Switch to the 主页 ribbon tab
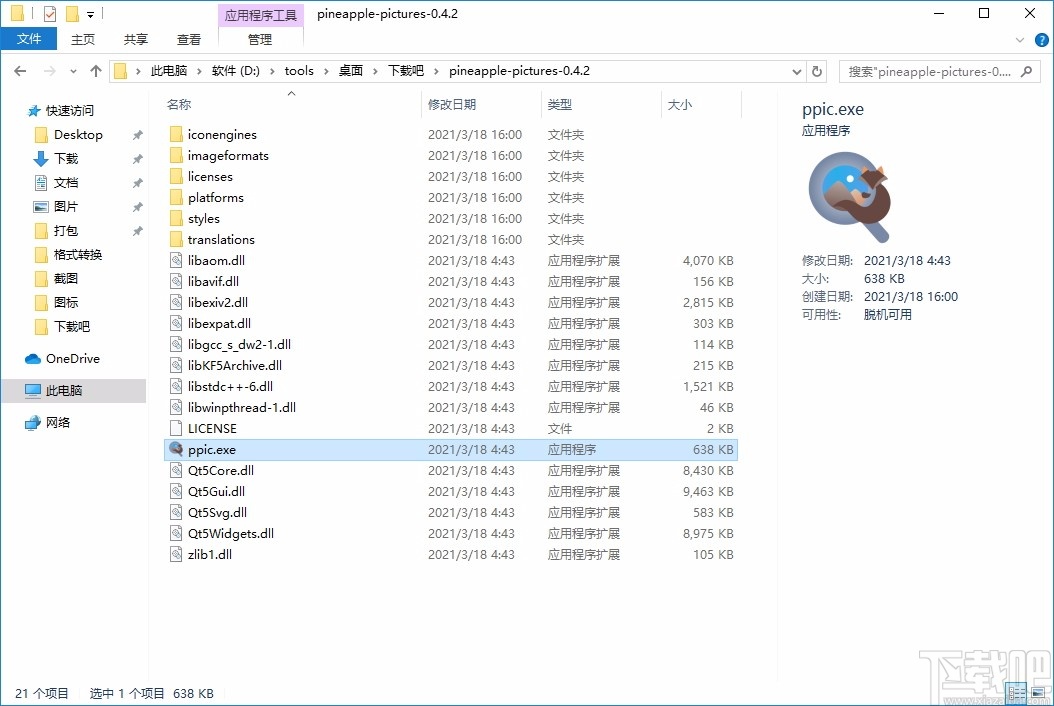The height and width of the screenshot is (706, 1054). (x=83, y=40)
